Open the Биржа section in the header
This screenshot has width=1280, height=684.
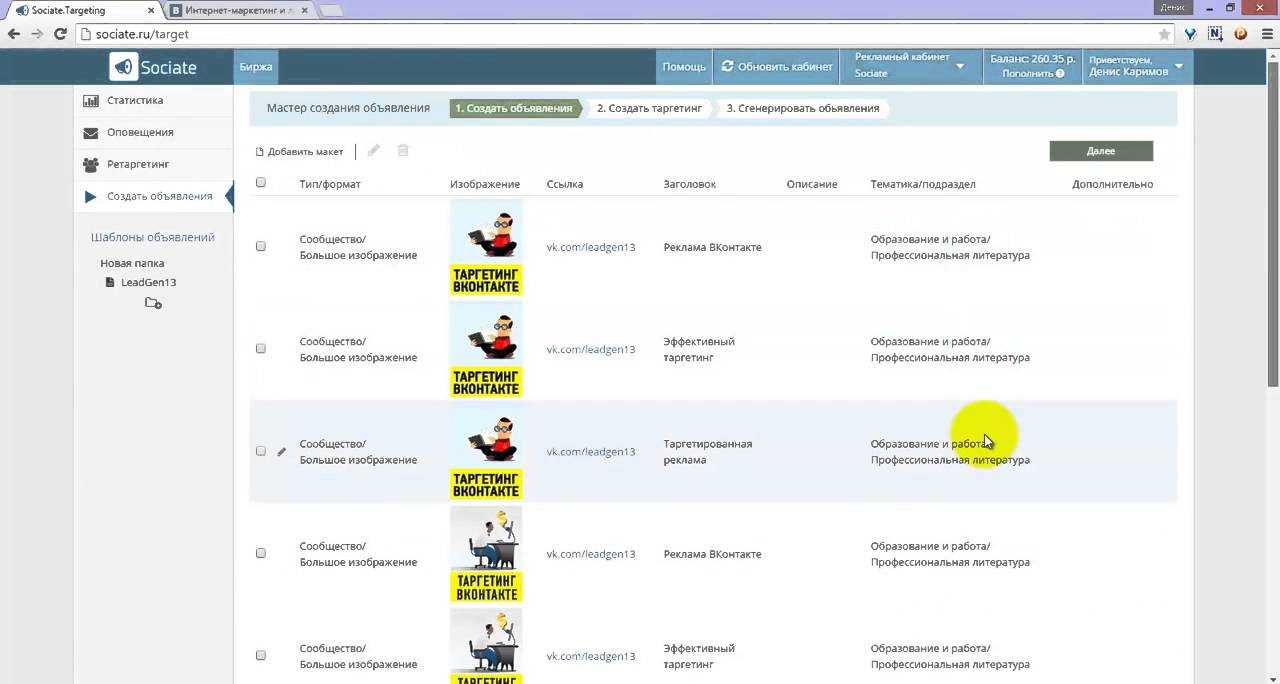click(256, 67)
